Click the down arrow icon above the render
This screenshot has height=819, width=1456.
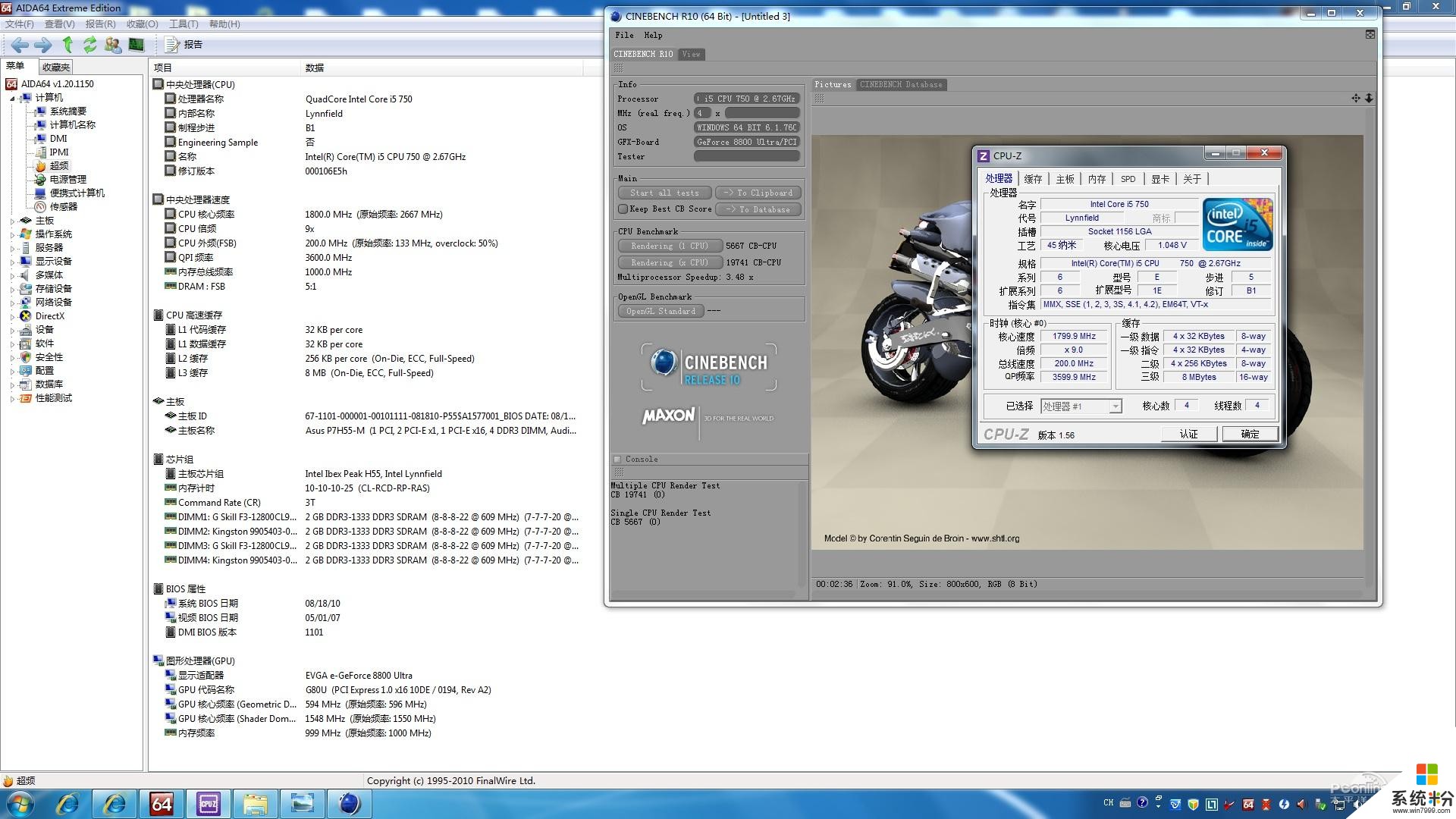1369,98
